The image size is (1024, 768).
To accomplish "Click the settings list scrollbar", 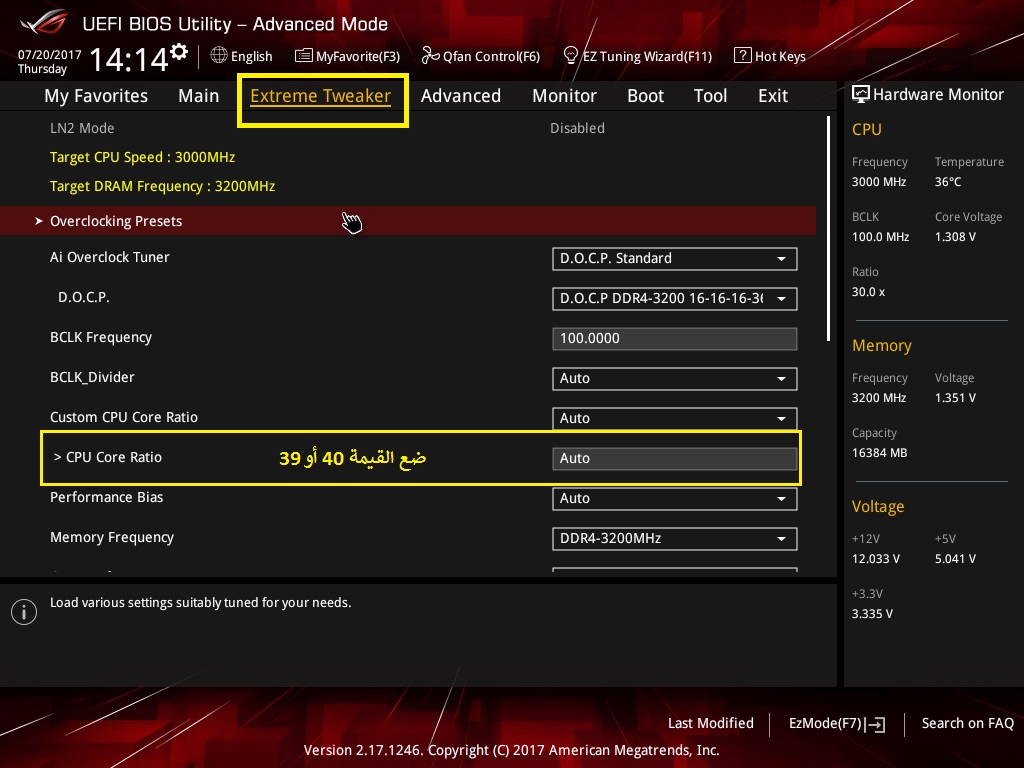I will tap(828, 229).
